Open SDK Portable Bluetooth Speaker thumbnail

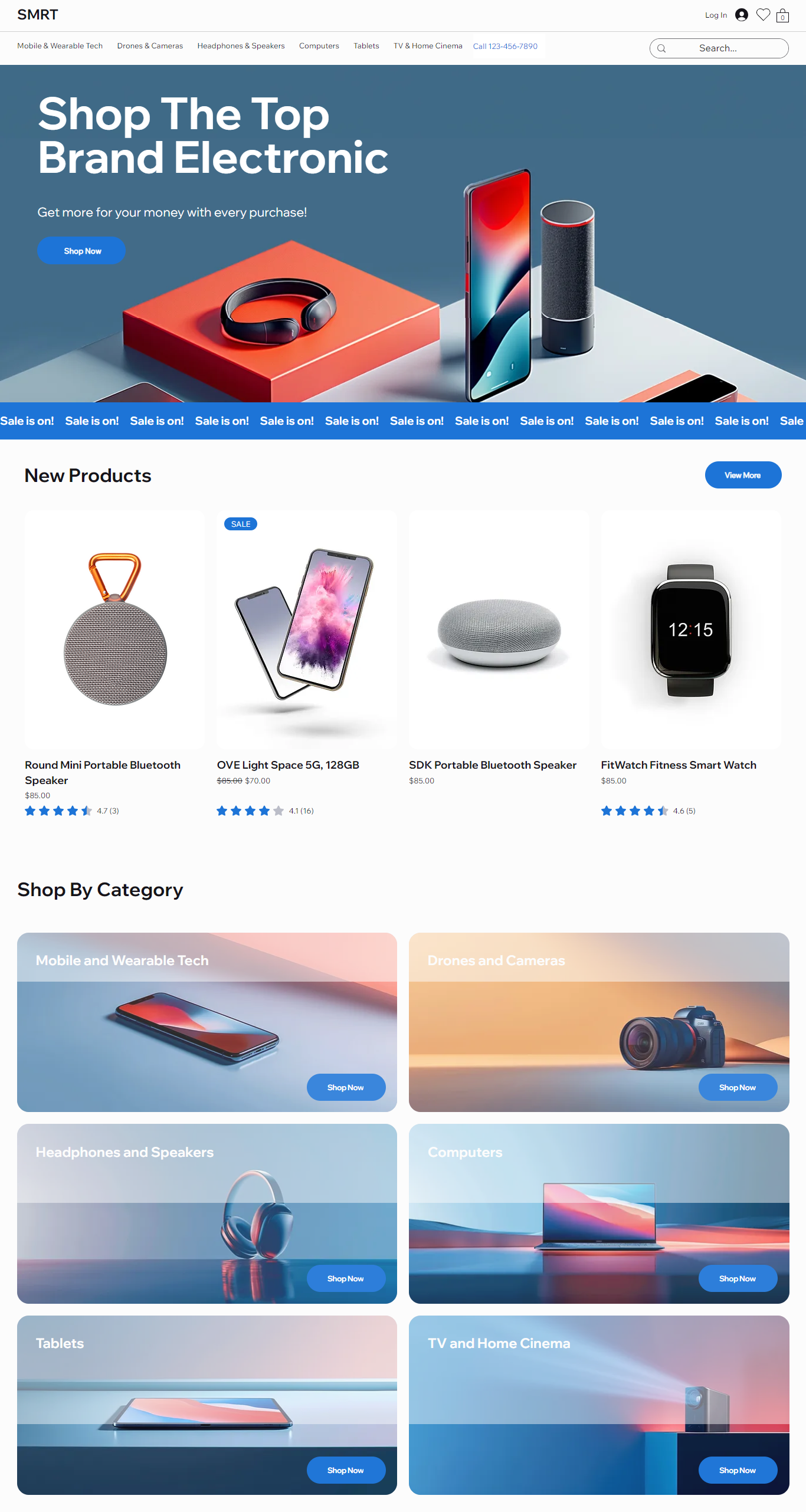tap(499, 630)
